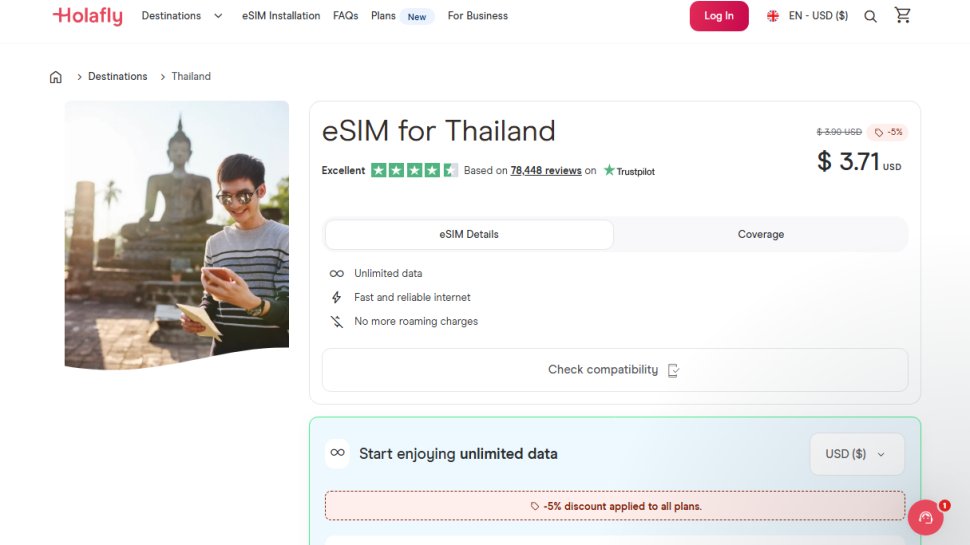Click the Check compatibility button
Screen dimensions: 970x545
614,370
